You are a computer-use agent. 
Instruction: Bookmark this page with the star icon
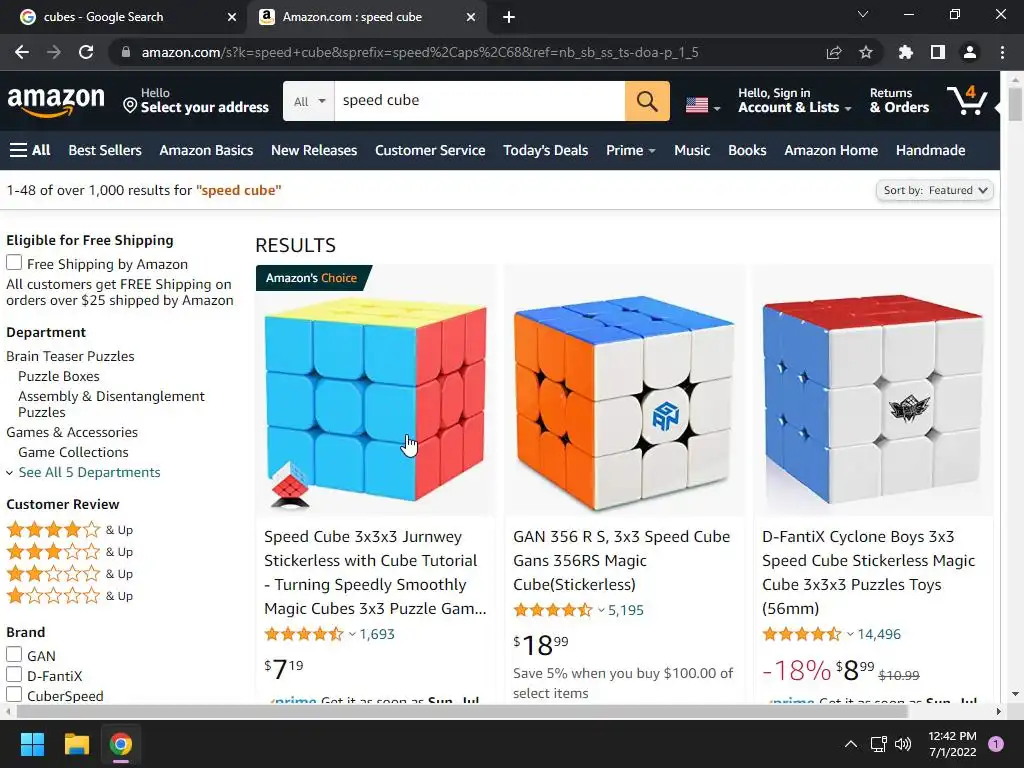coord(866,52)
